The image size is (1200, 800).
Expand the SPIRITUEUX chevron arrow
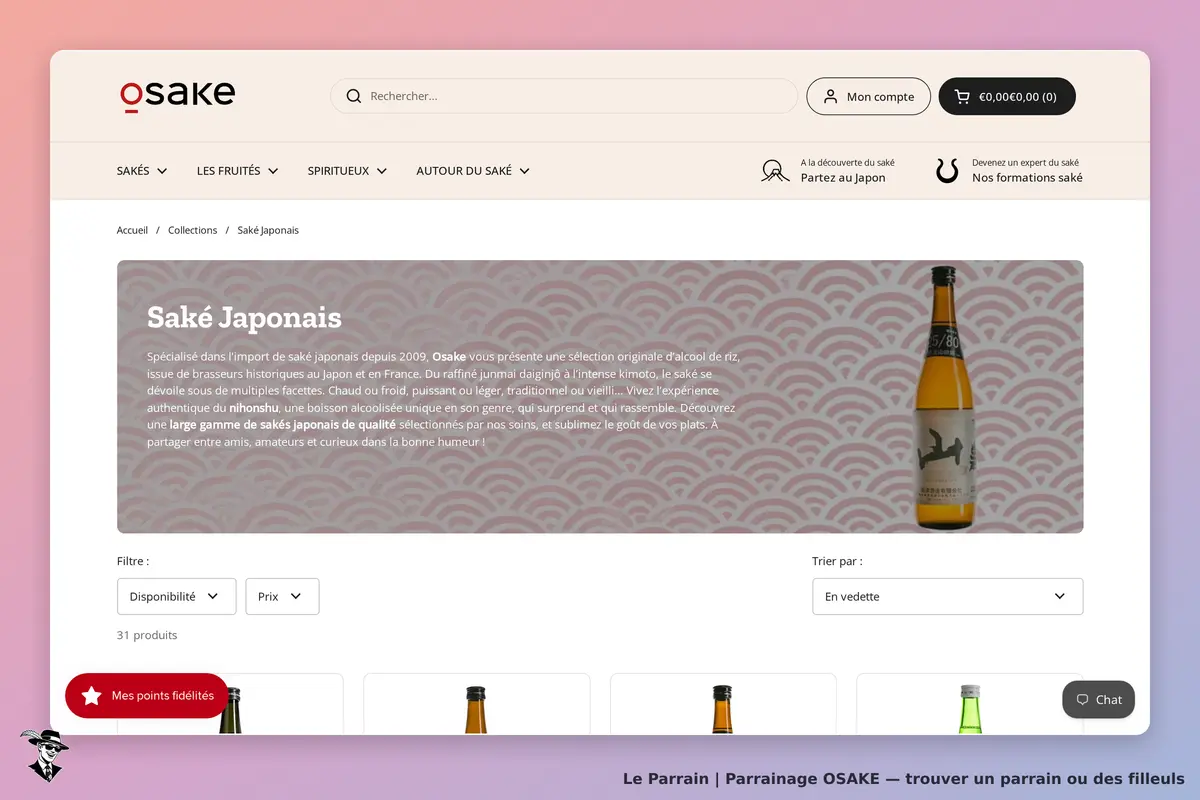point(381,171)
